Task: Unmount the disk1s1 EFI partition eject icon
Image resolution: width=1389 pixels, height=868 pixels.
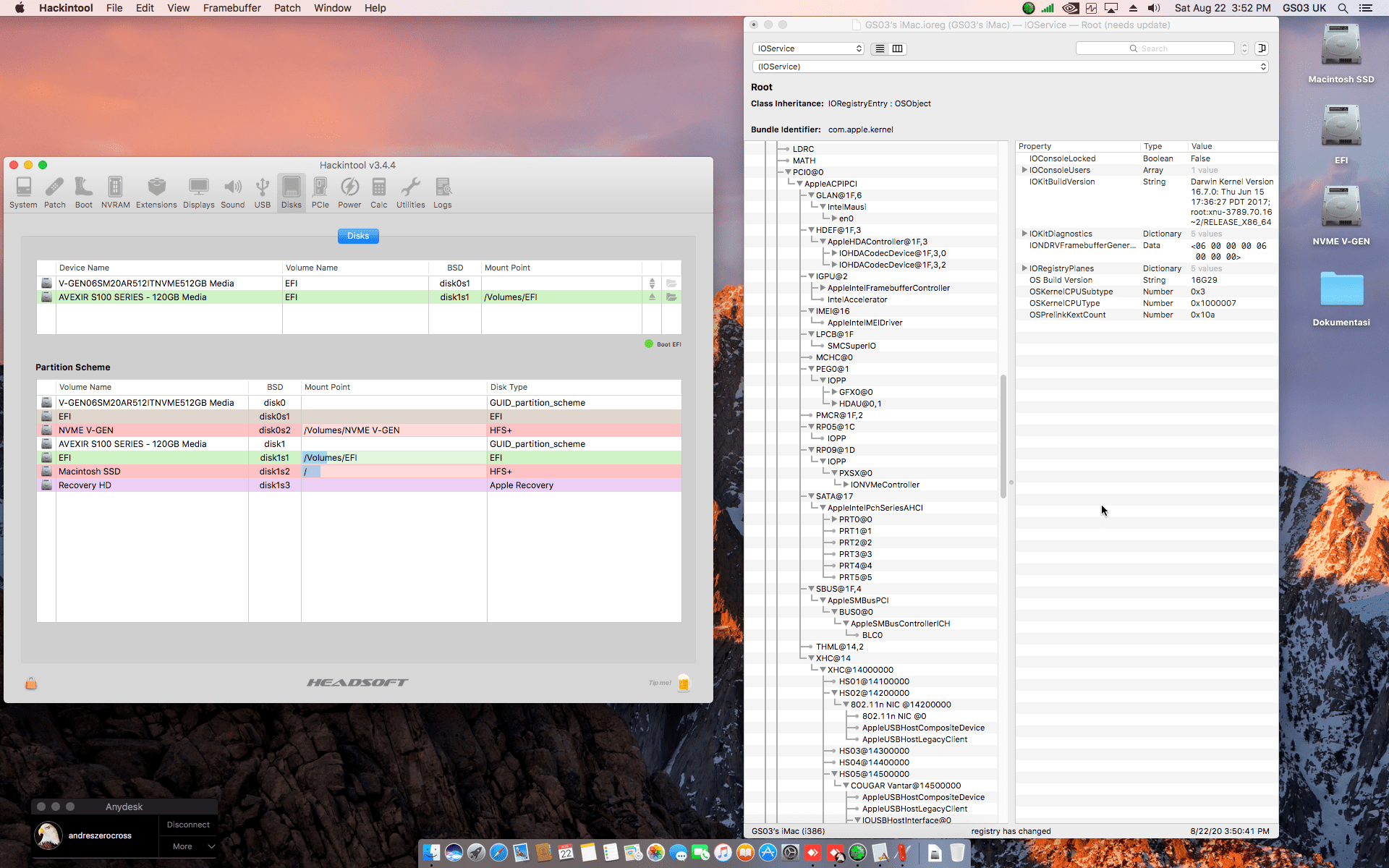Action: [x=652, y=297]
